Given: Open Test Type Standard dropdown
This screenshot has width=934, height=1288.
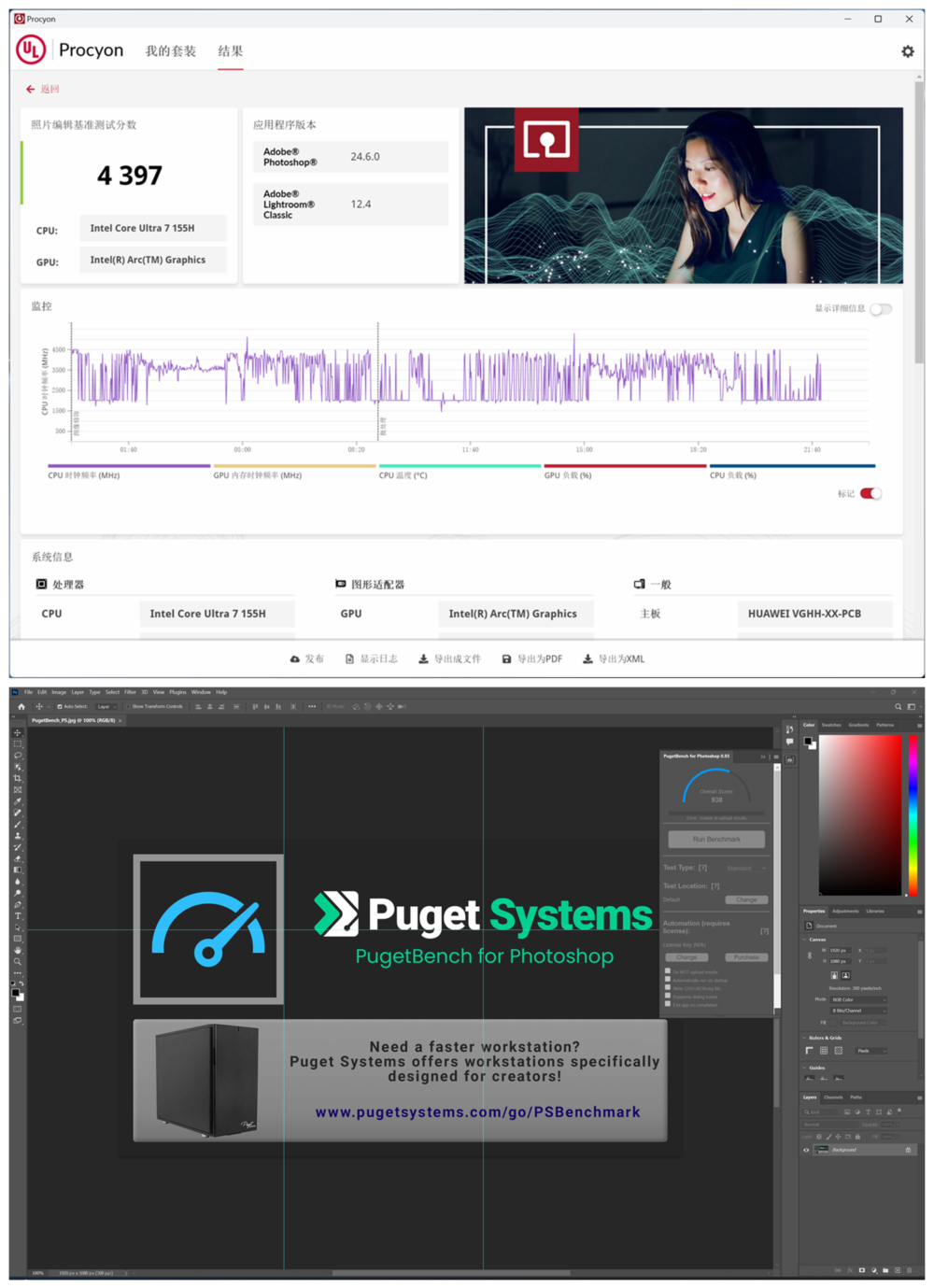Looking at the screenshot, I should click(x=746, y=868).
